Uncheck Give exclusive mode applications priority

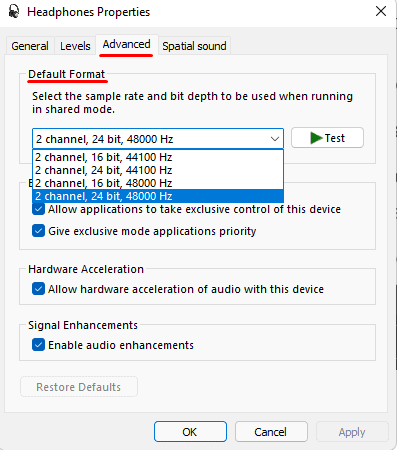pyautogui.click(x=38, y=231)
